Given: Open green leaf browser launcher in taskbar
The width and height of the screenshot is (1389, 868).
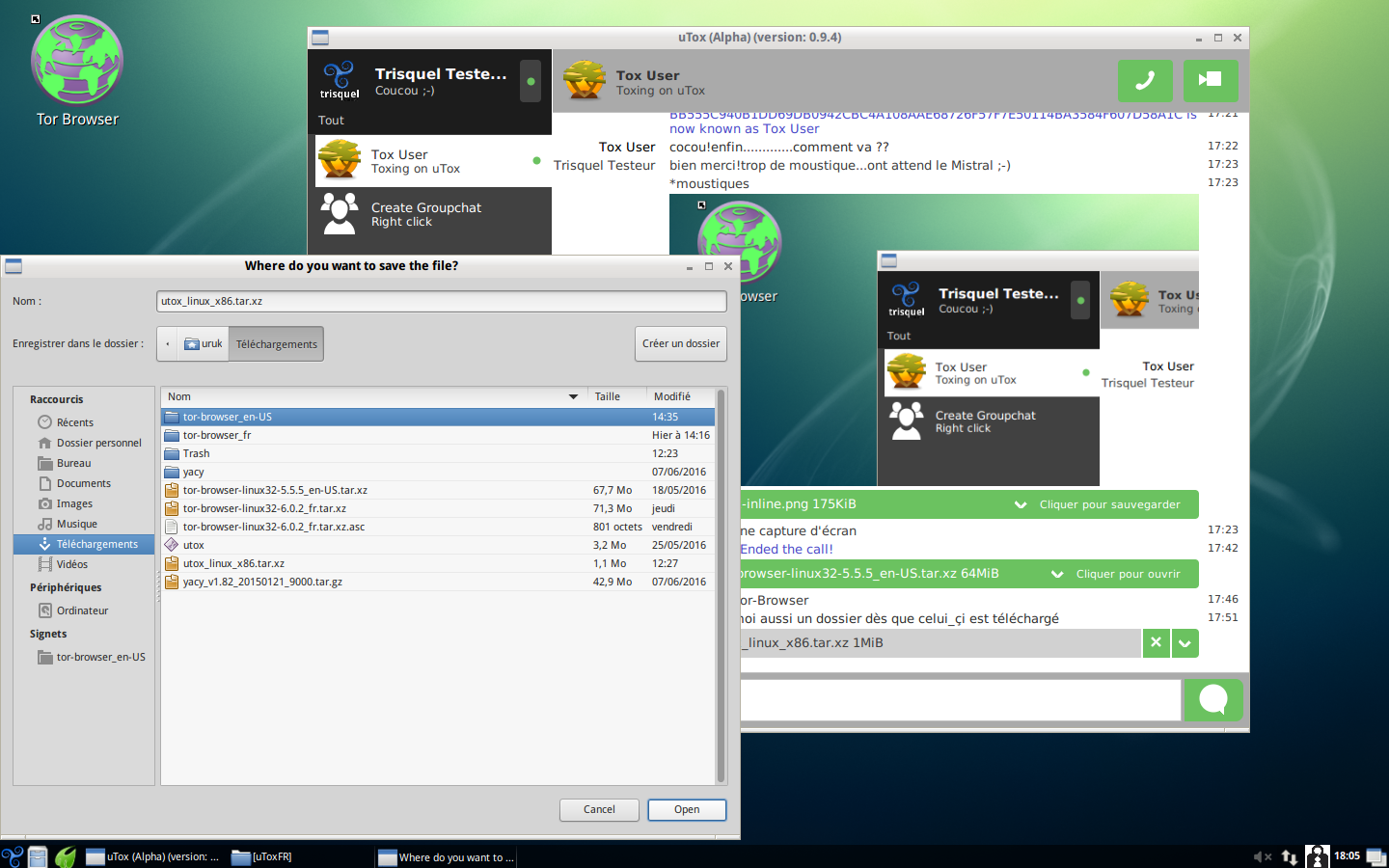Looking at the screenshot, I should click(x=65, y=856).
